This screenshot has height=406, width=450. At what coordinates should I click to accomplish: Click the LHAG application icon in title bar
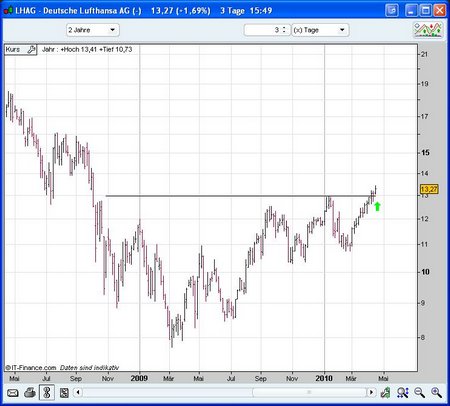pyautogui.click(x=8, y=11)
